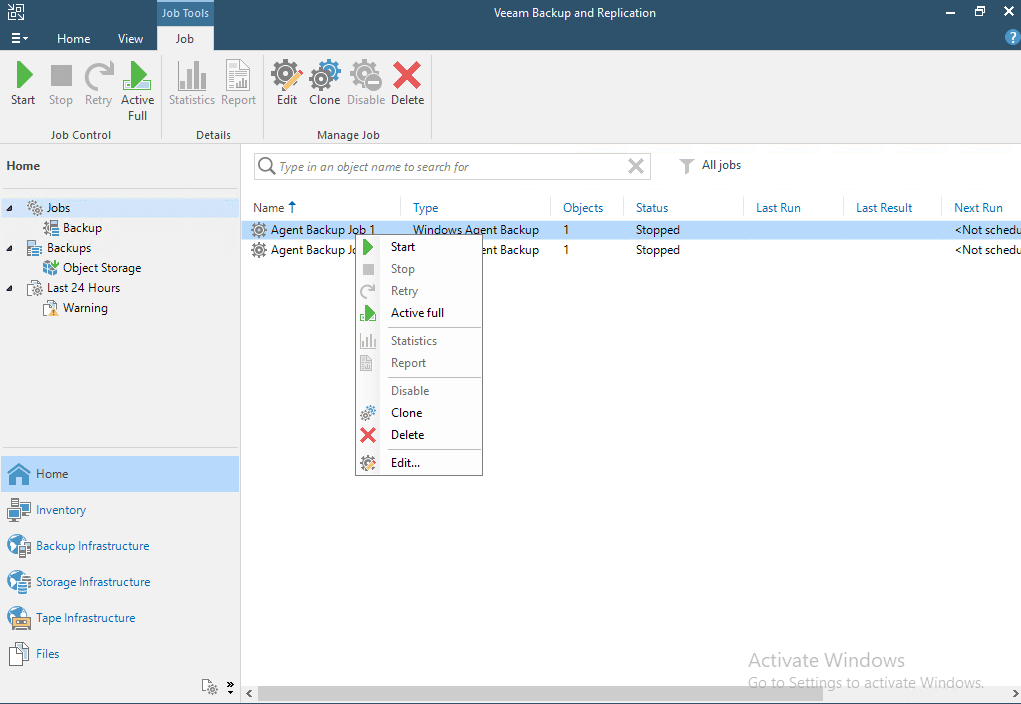
Task: Click the Disable job ribbon icon
Action: (365, 83)
